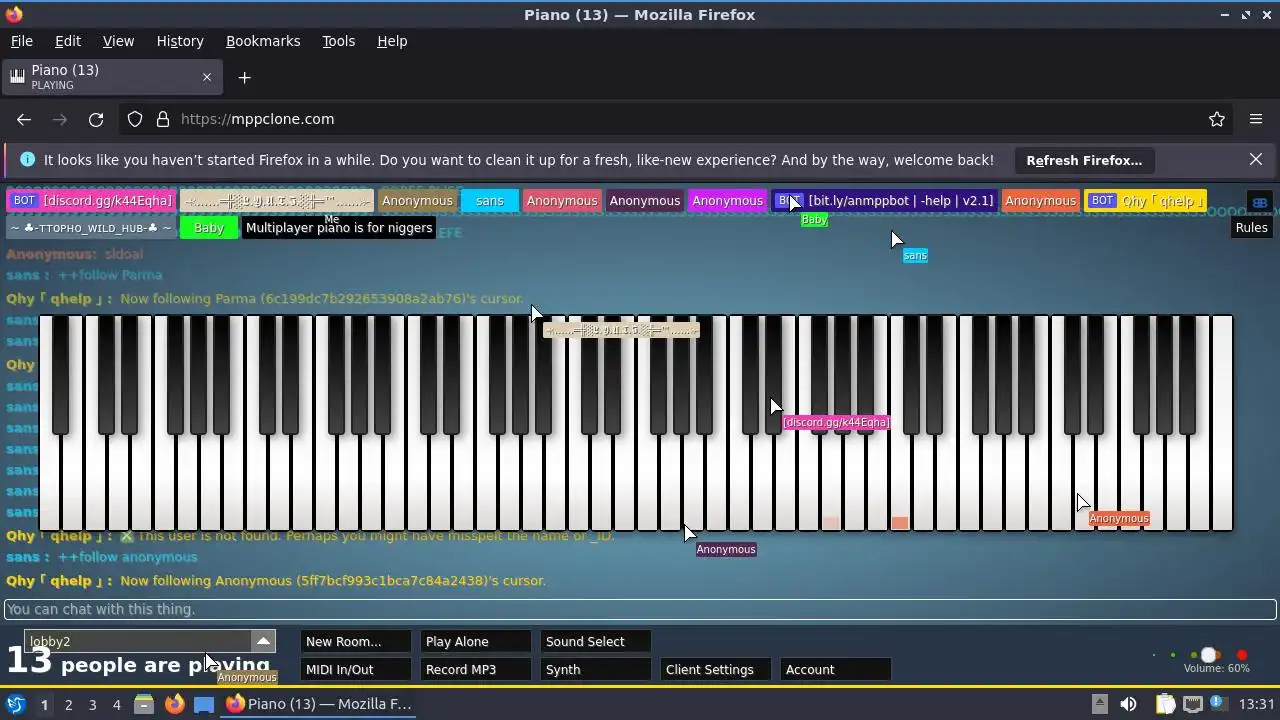Open the Account button
The height and width of the screenshot is (720, 1280).
pyautogui.click(x=835, y=669)
